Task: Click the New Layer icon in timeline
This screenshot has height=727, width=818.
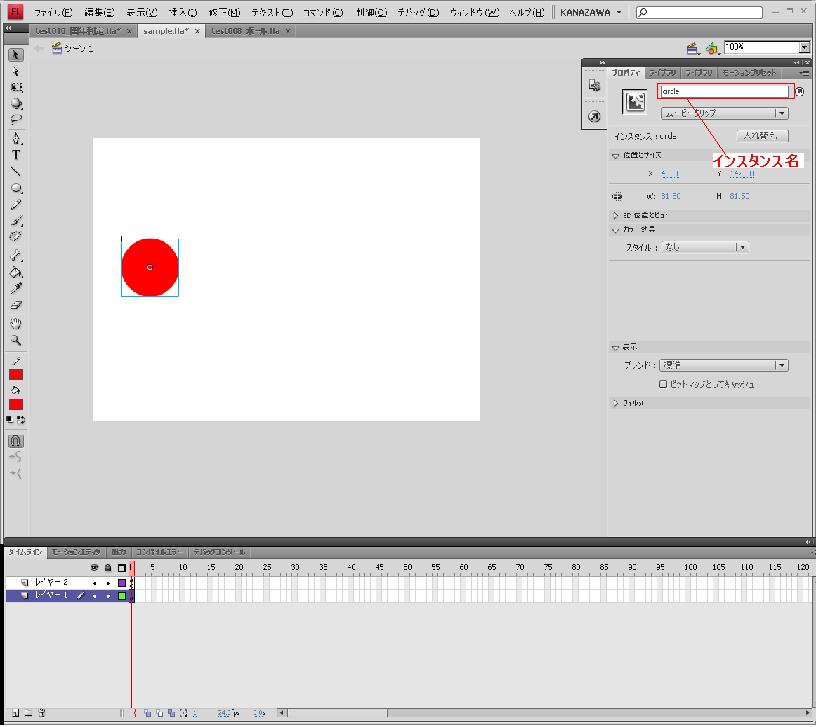Action: 15,713
